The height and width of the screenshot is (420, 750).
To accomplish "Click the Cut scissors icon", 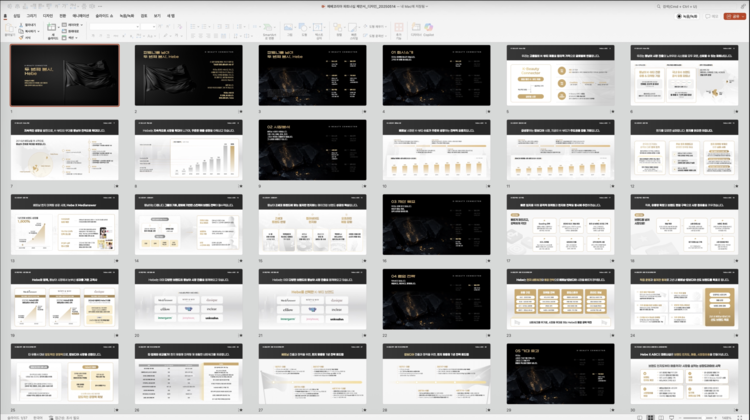I will pyautogui.click(x=21, y=25).
